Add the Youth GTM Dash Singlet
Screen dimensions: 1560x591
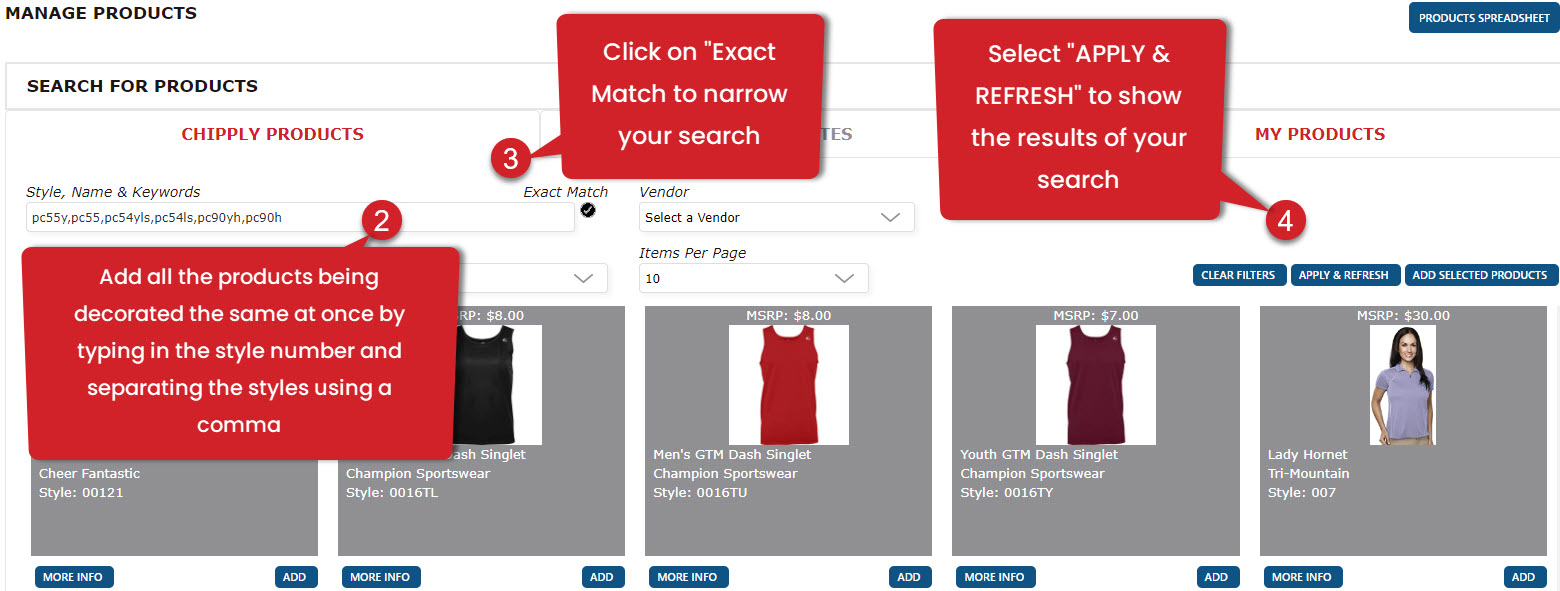coord(1216,576)
